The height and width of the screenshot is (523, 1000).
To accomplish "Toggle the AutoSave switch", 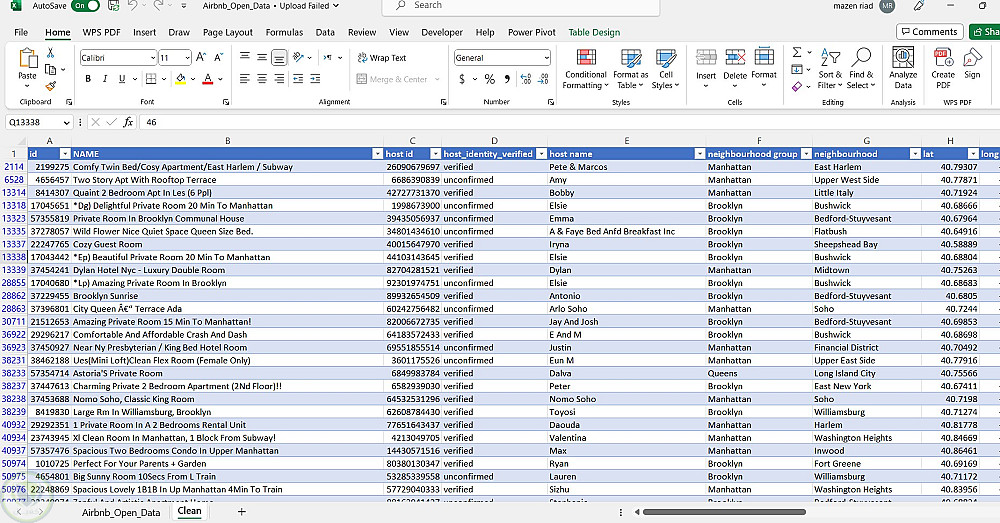I will (86, 6).
